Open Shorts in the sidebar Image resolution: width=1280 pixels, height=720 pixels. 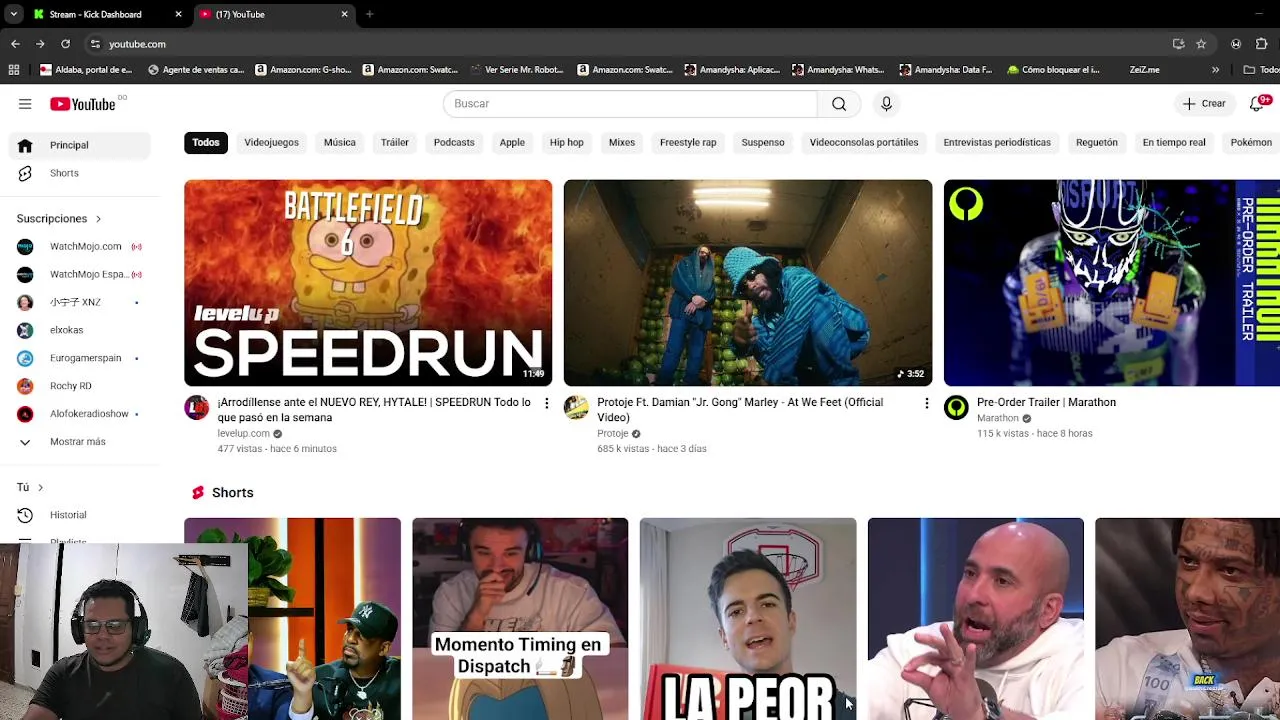79,173
